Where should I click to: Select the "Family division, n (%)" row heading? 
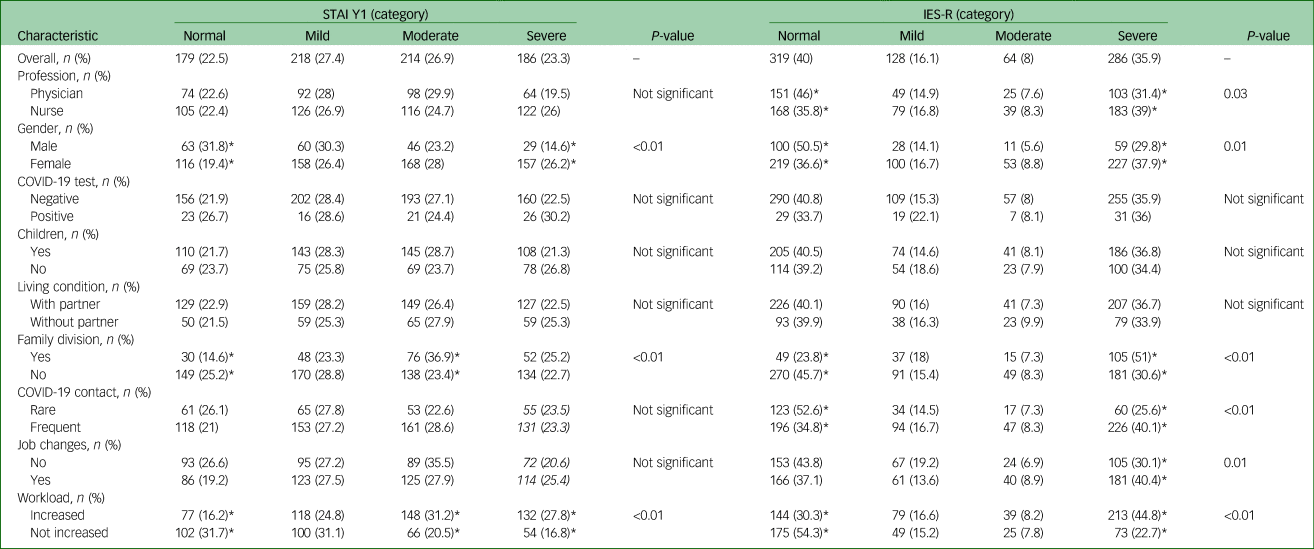[67, 340]
